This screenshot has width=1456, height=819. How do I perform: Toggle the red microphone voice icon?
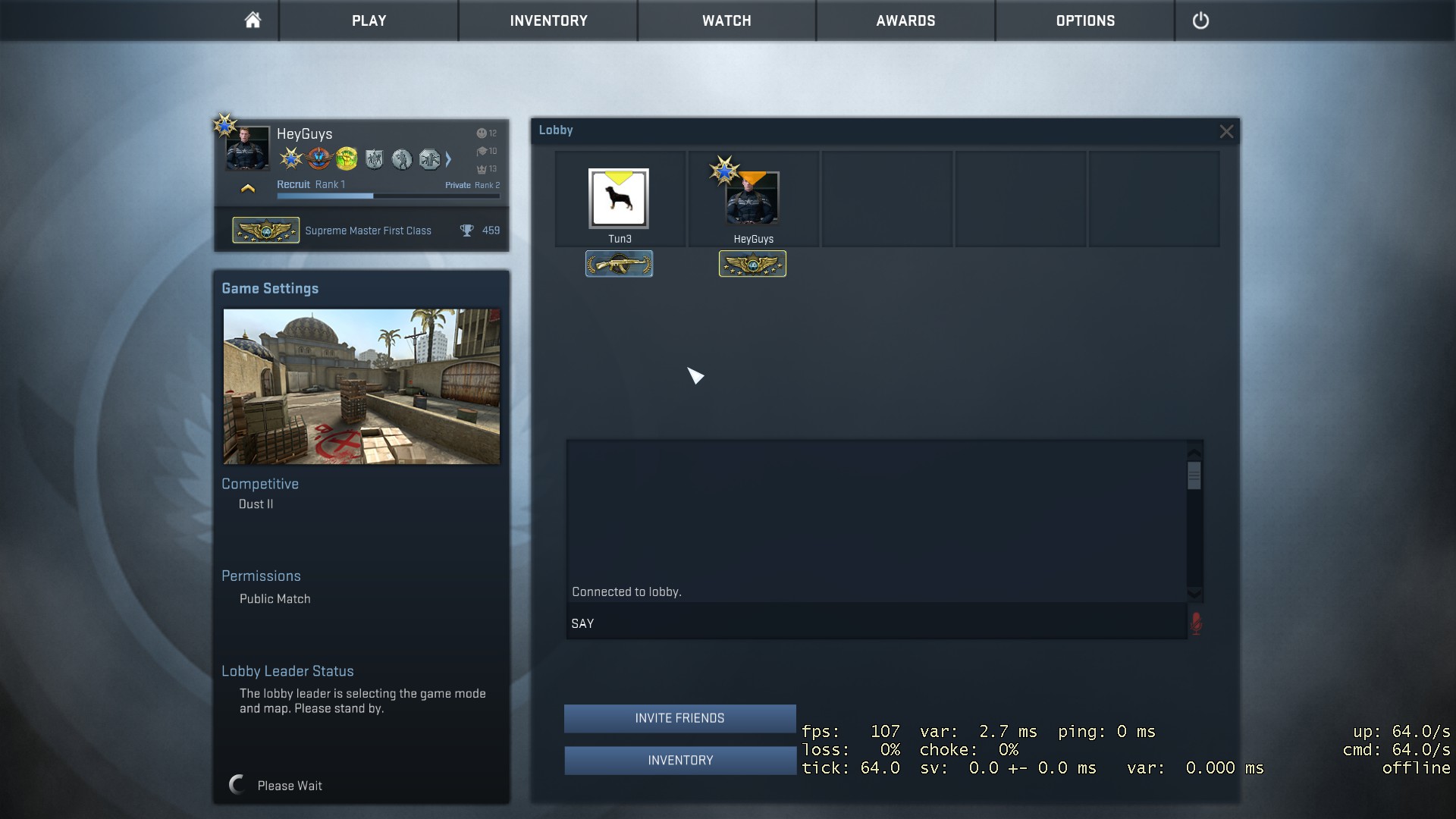[1196, 623]
